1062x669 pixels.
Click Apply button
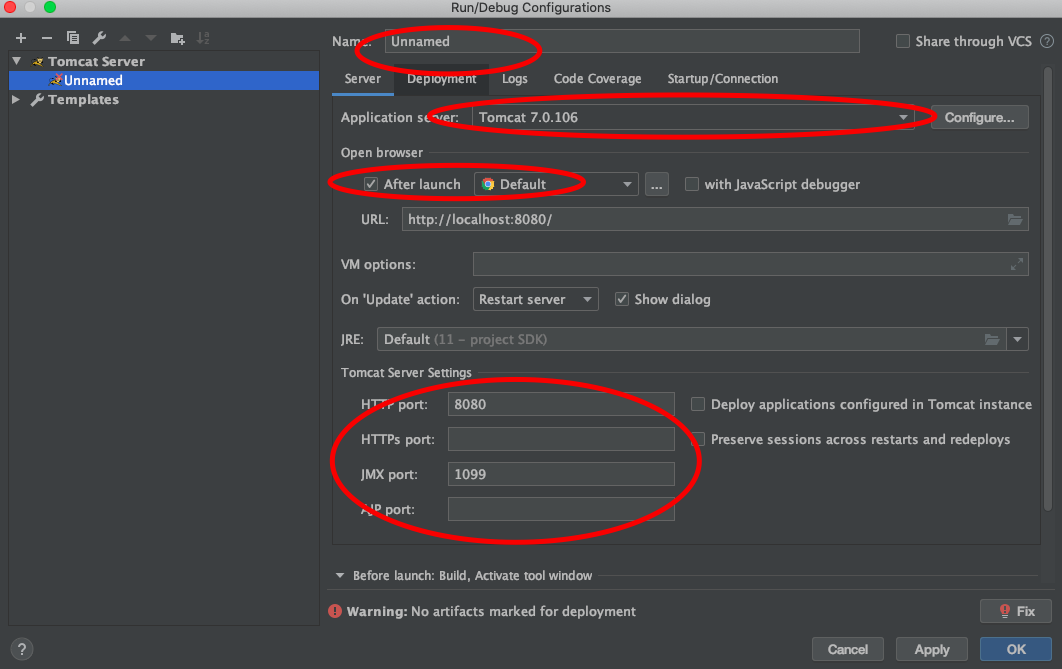coord(932,649)
